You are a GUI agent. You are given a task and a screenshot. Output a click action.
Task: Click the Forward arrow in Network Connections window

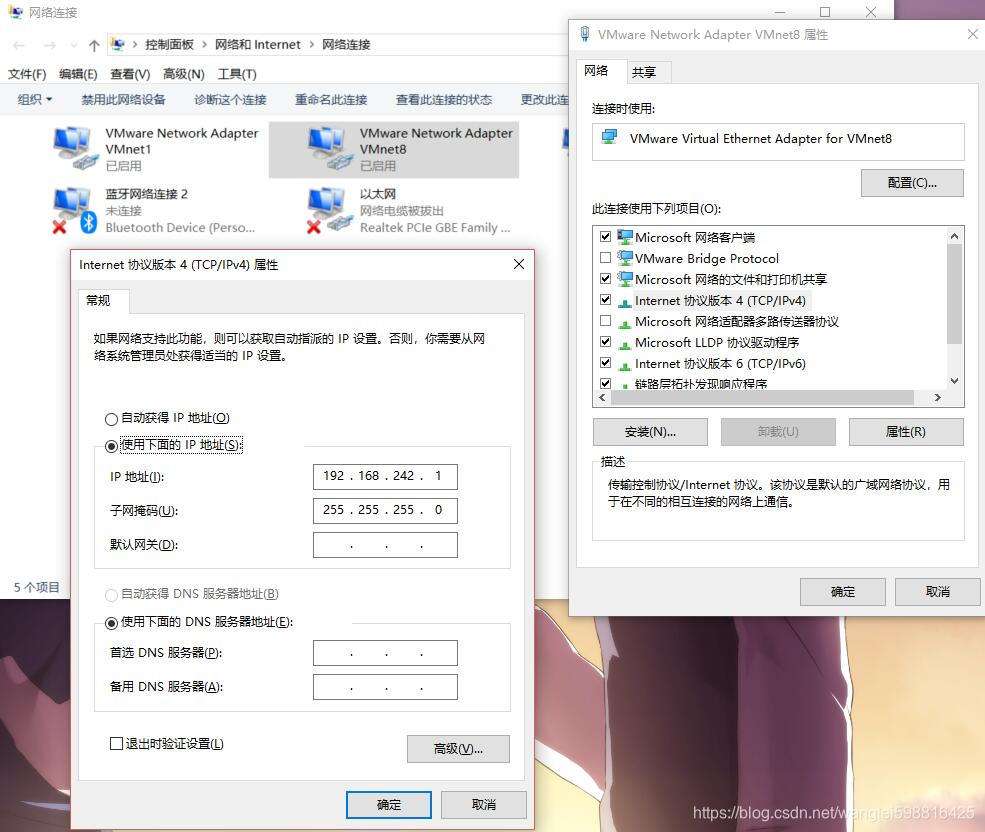[50, 45]
